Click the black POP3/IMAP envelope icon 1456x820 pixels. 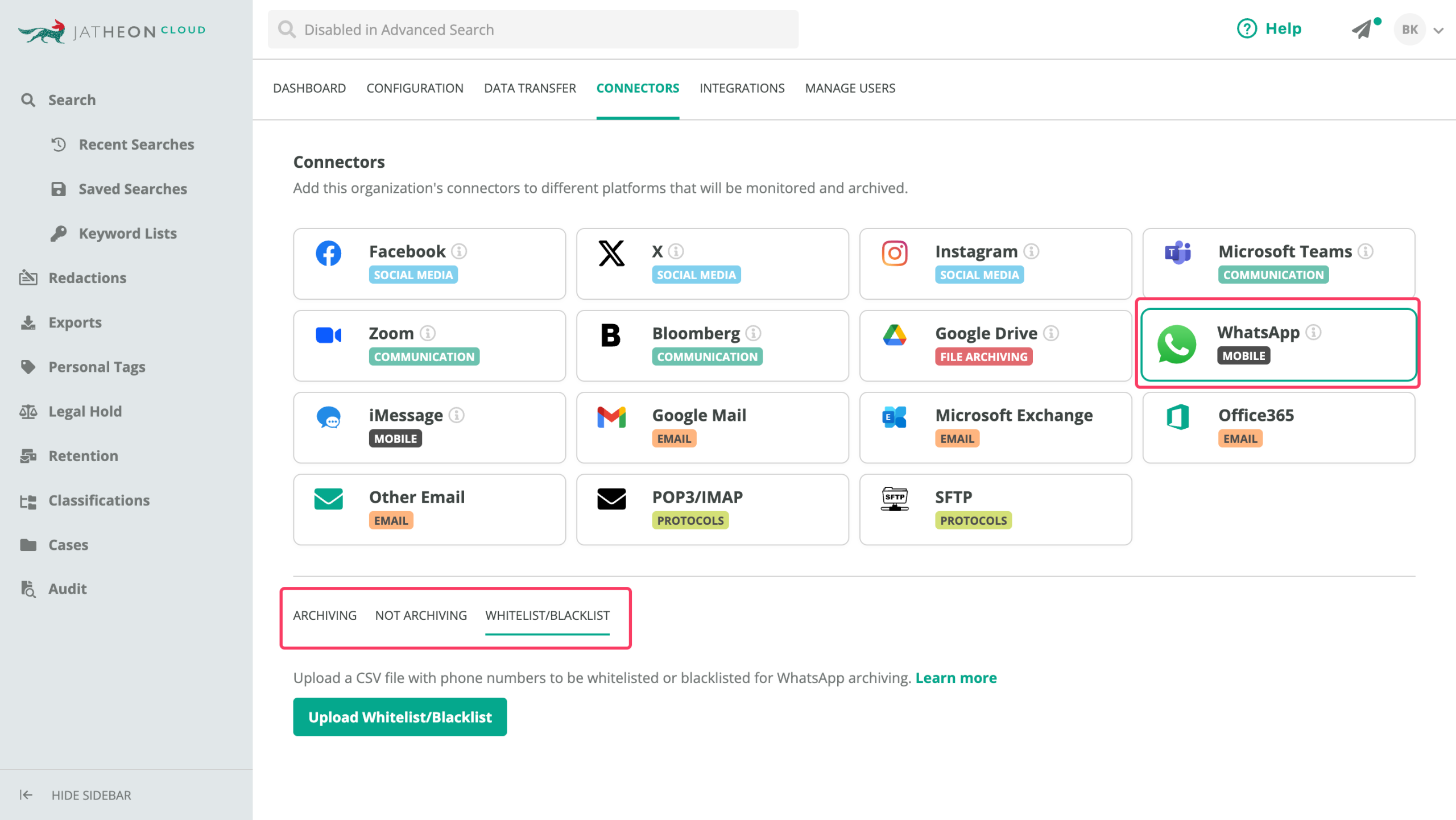coord(611,499)
